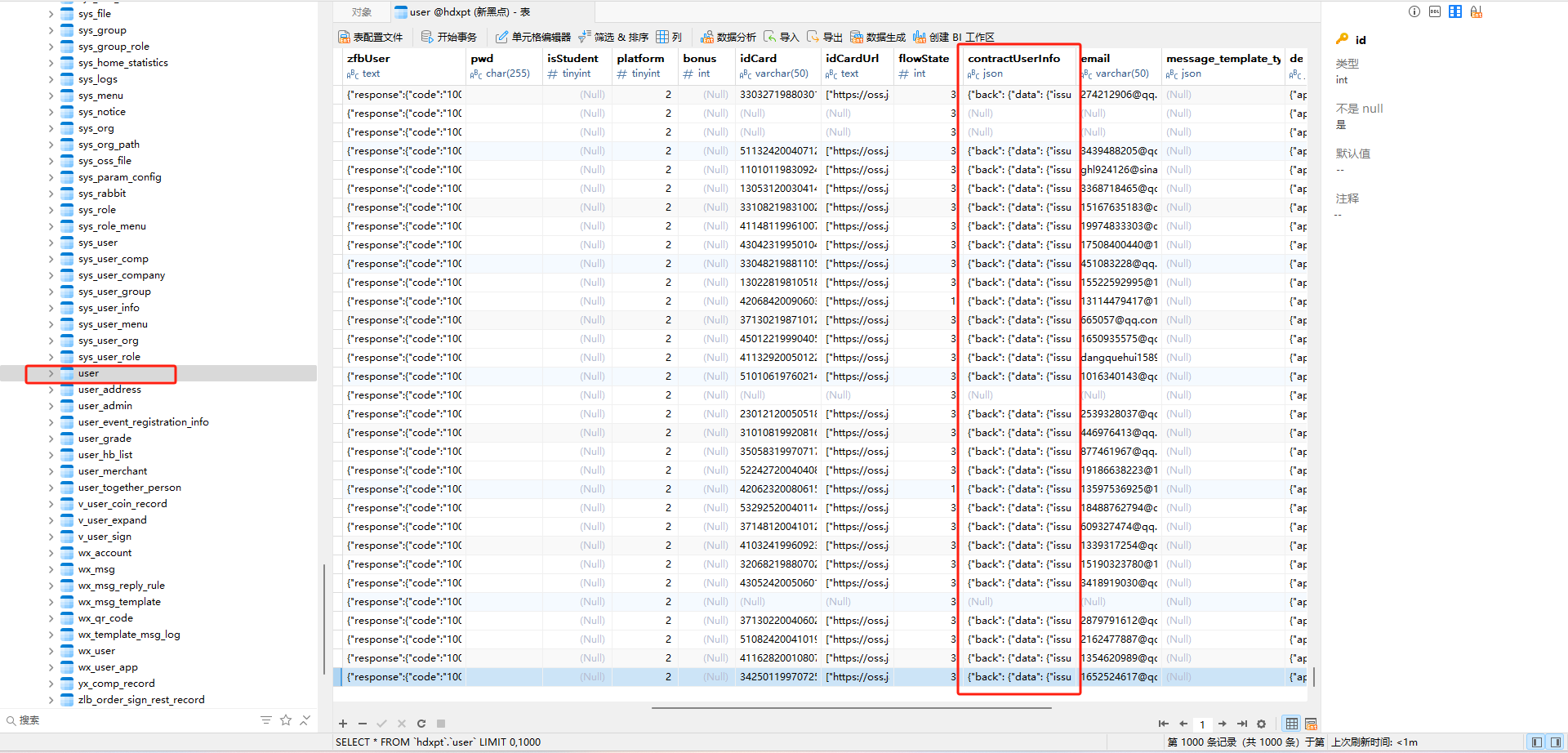Expand the v_user_sign tree node
Image resolution: width=1568 pixels, height=753 pixels.
click(51, 537)
